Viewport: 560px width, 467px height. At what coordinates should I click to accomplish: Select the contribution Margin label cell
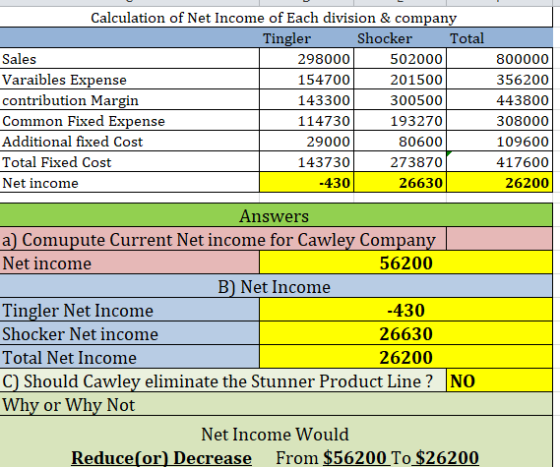(129, 100)
